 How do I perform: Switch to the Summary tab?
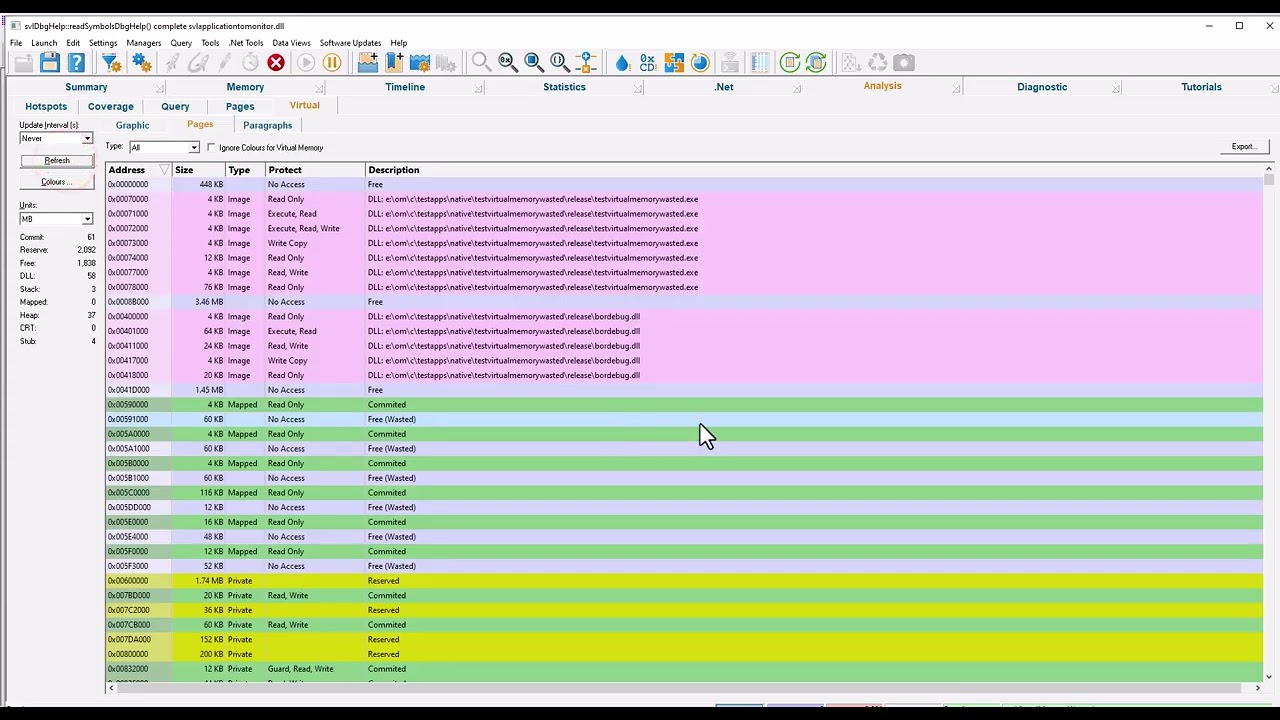pos(86,87)
